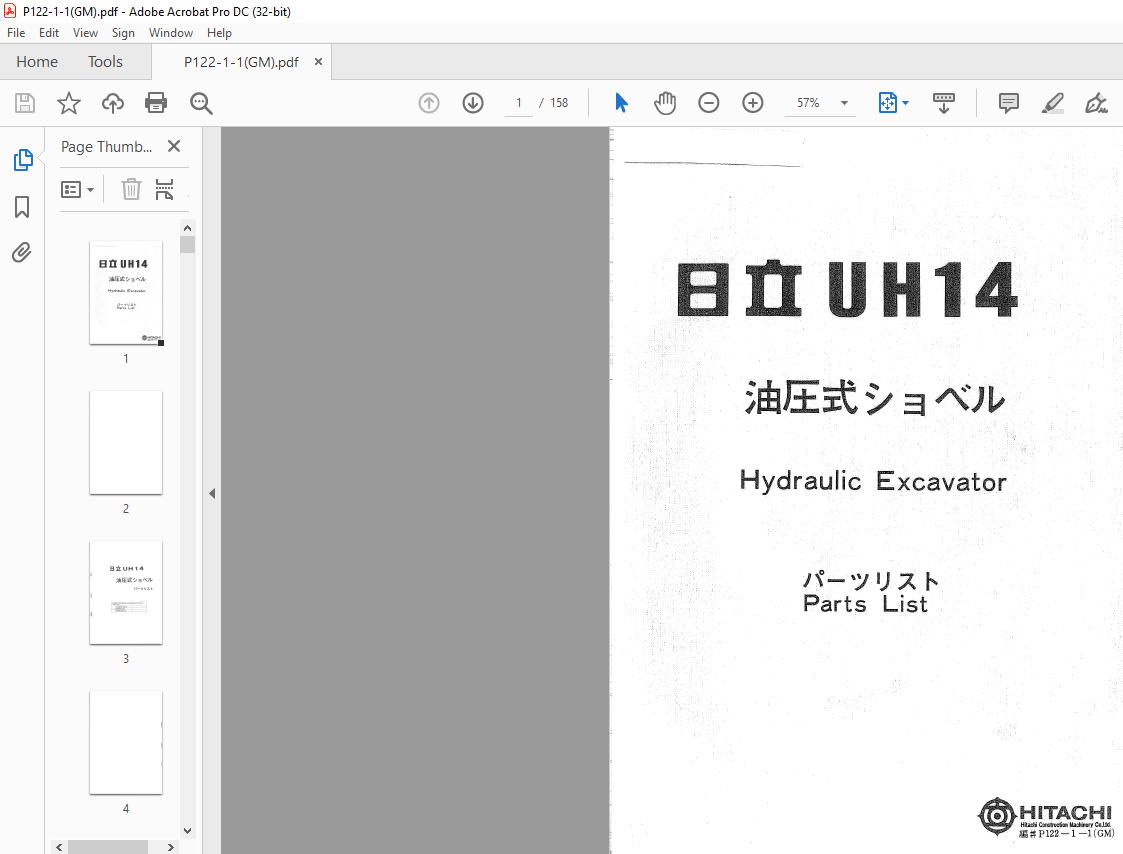Click the 57% zoom value field

point(809,103)
